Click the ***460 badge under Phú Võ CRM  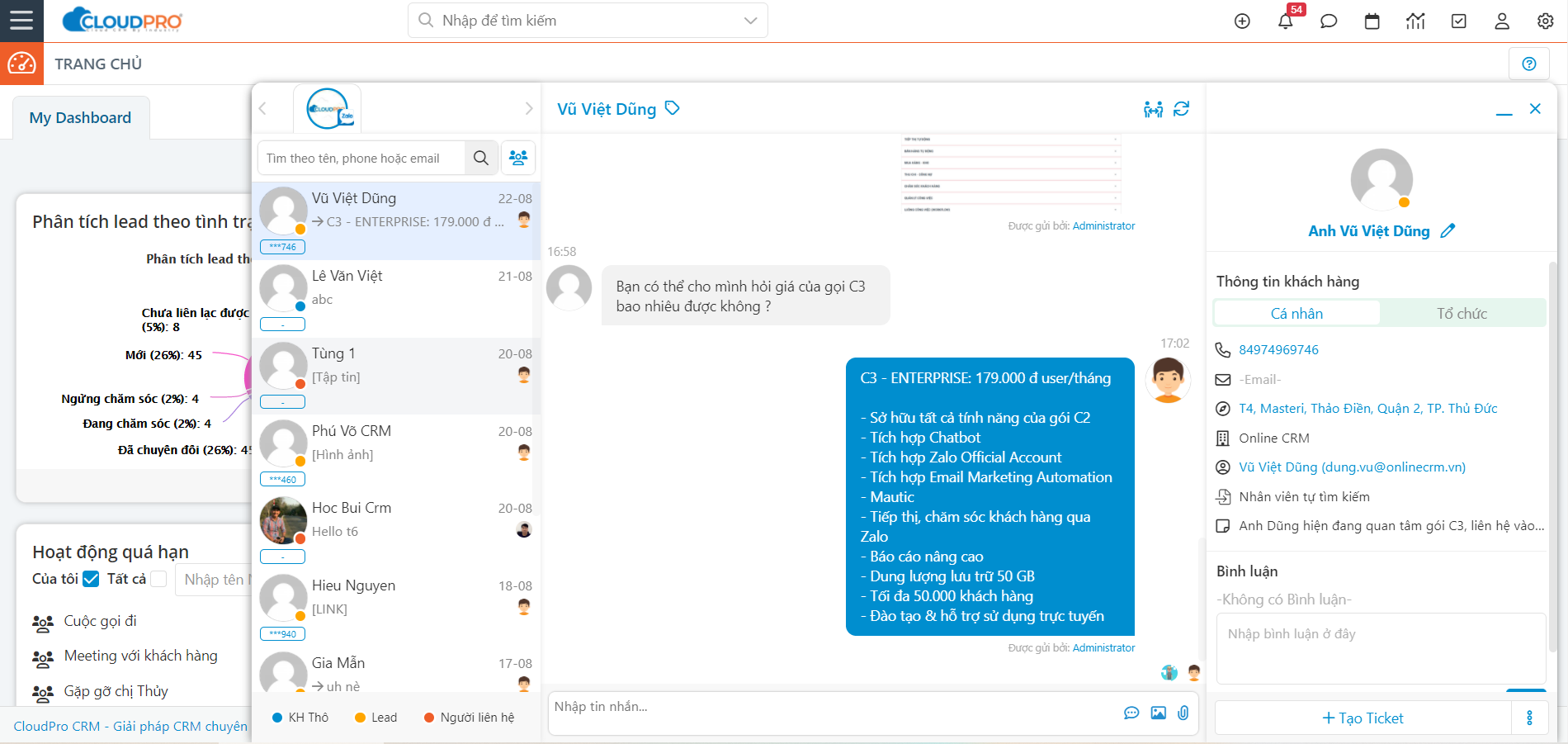point(282,480)
